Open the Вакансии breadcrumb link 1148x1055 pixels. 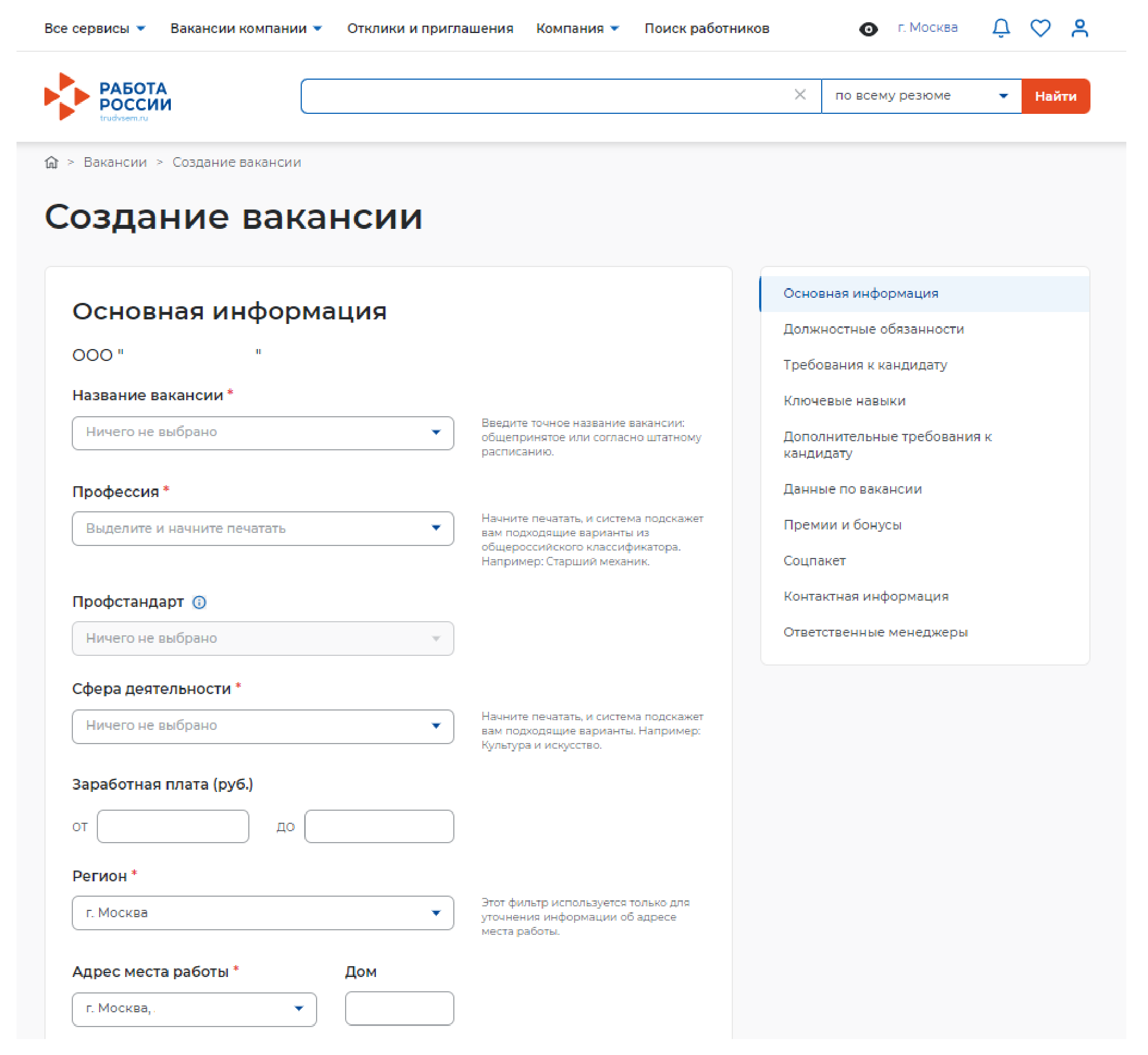click(x=116, y=163)
